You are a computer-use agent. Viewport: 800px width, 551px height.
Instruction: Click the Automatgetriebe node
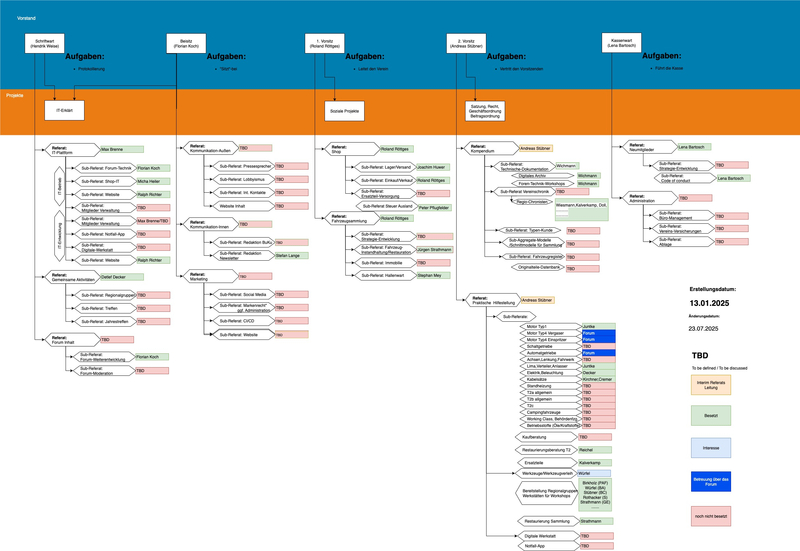coord(551,353)
